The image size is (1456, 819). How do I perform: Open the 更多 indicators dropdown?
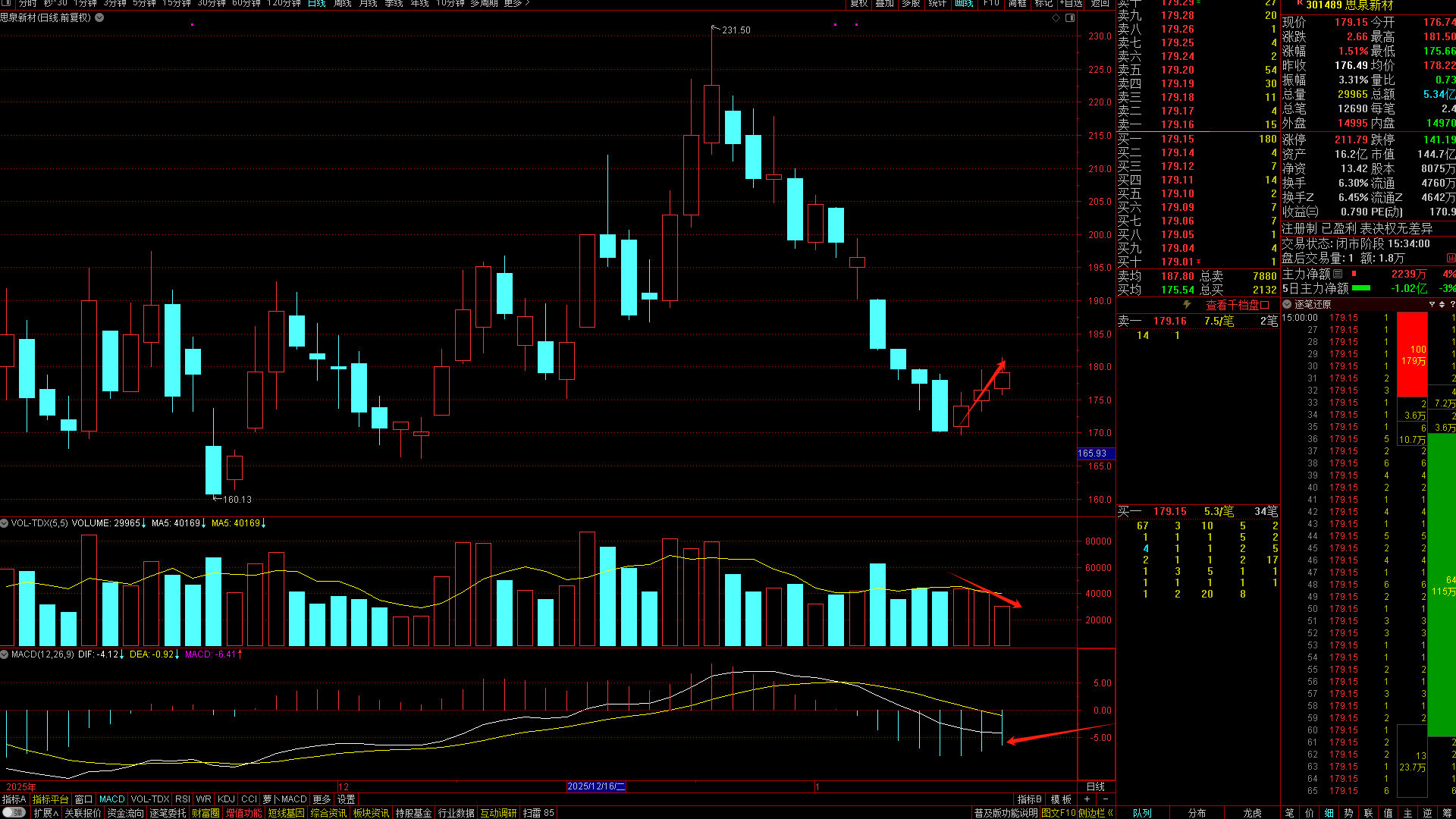[x=322, y=799]
